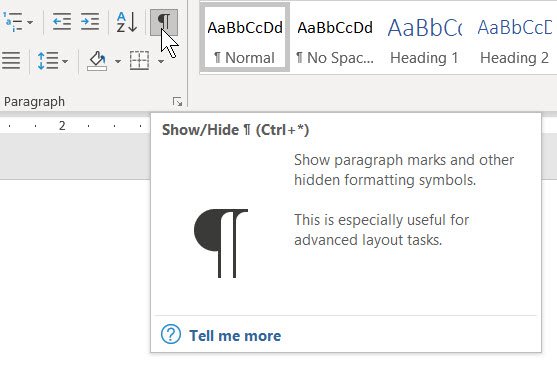Click the Sort A to Z icon
This screenshot has height=368, width=557.
point(127,22)
